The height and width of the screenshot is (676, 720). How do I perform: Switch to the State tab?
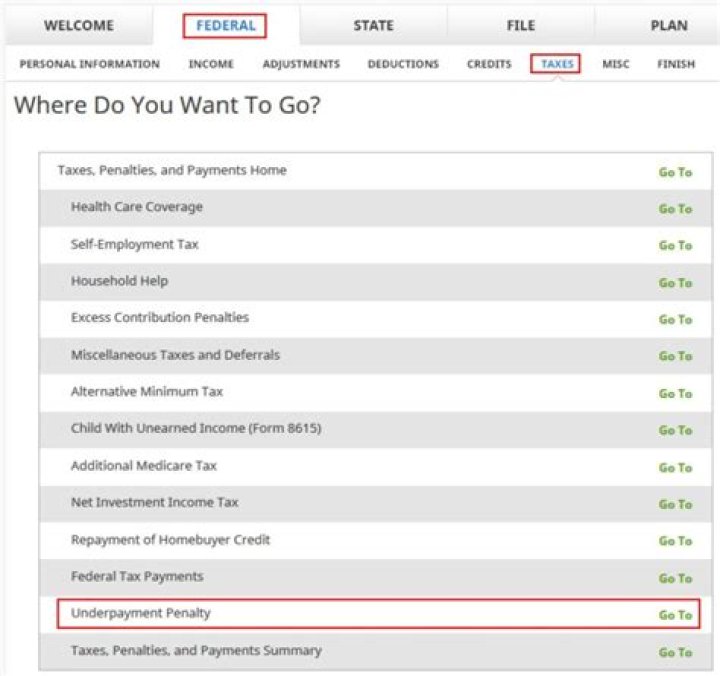[373, 26]
